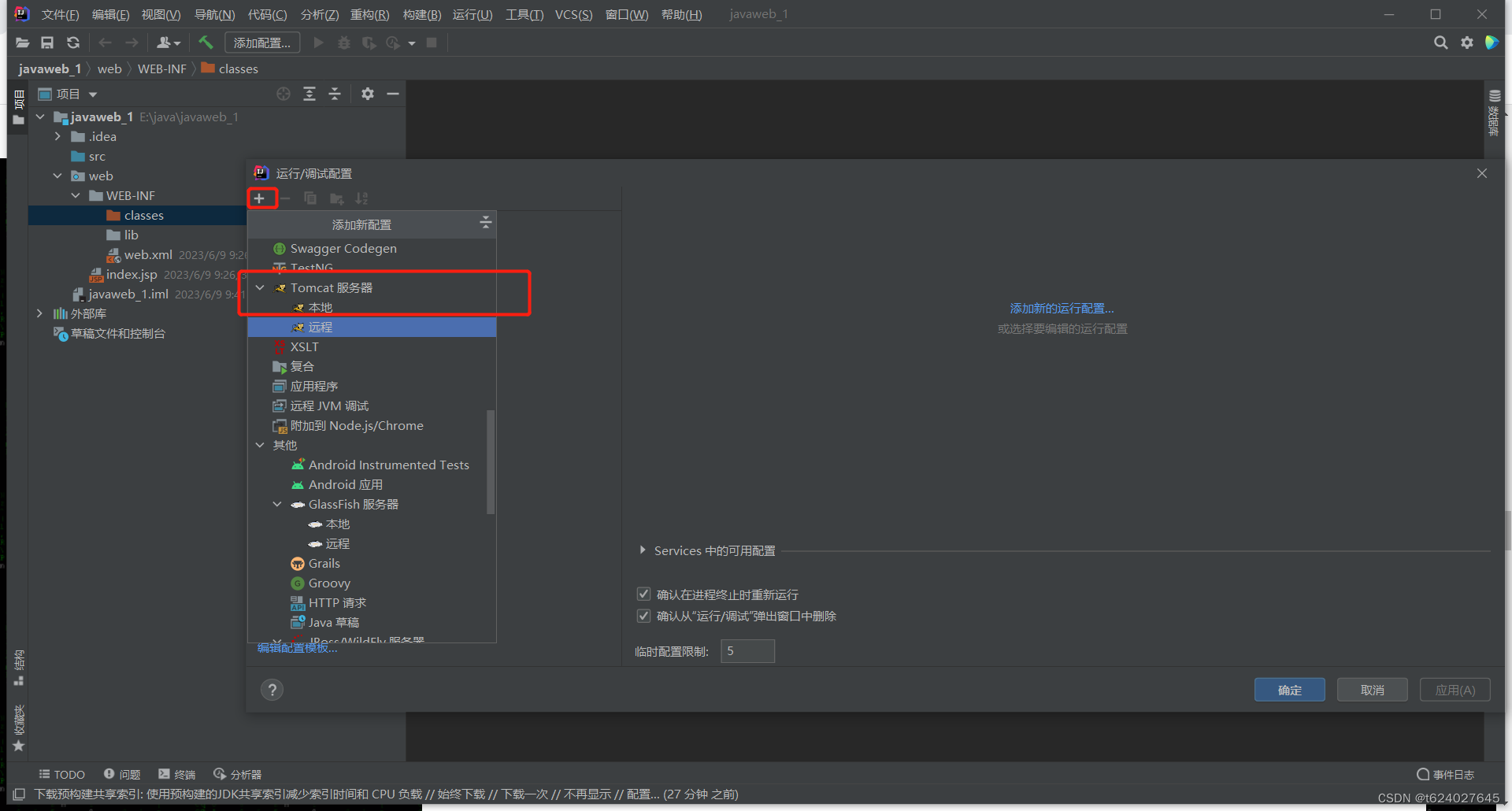Image resolution: width=1512 pixels, height=811 pixels.
Task: Click the 取消 button
Action: 1372,690
